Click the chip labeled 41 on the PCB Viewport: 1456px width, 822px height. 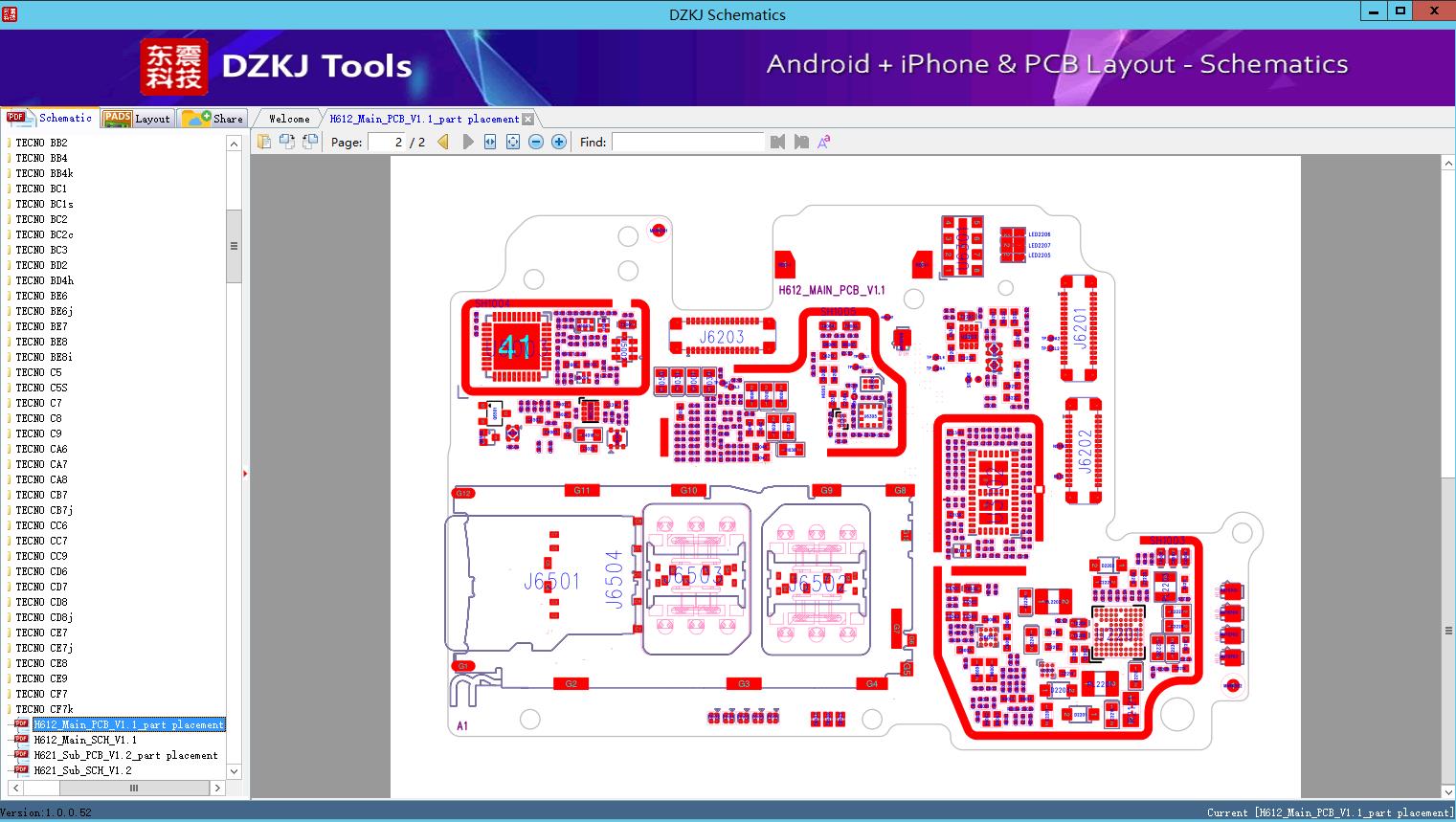(x=515, y=346)
